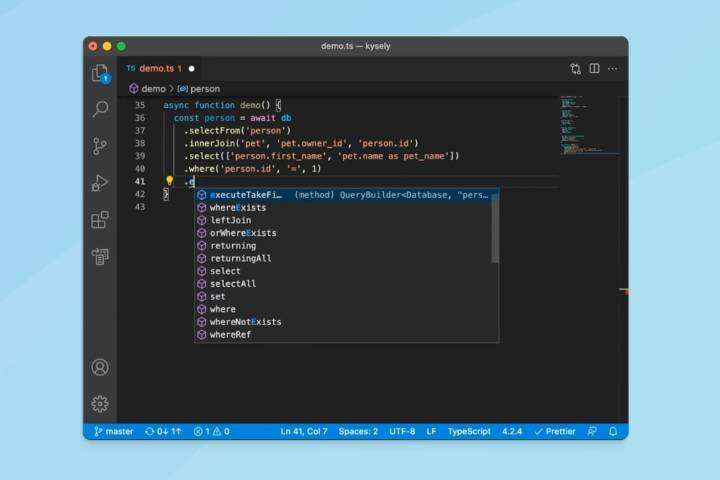This screenshot has height=480, width=720.
Task: Click the lightbulb code action icon
Action: [x=169, y=182]
